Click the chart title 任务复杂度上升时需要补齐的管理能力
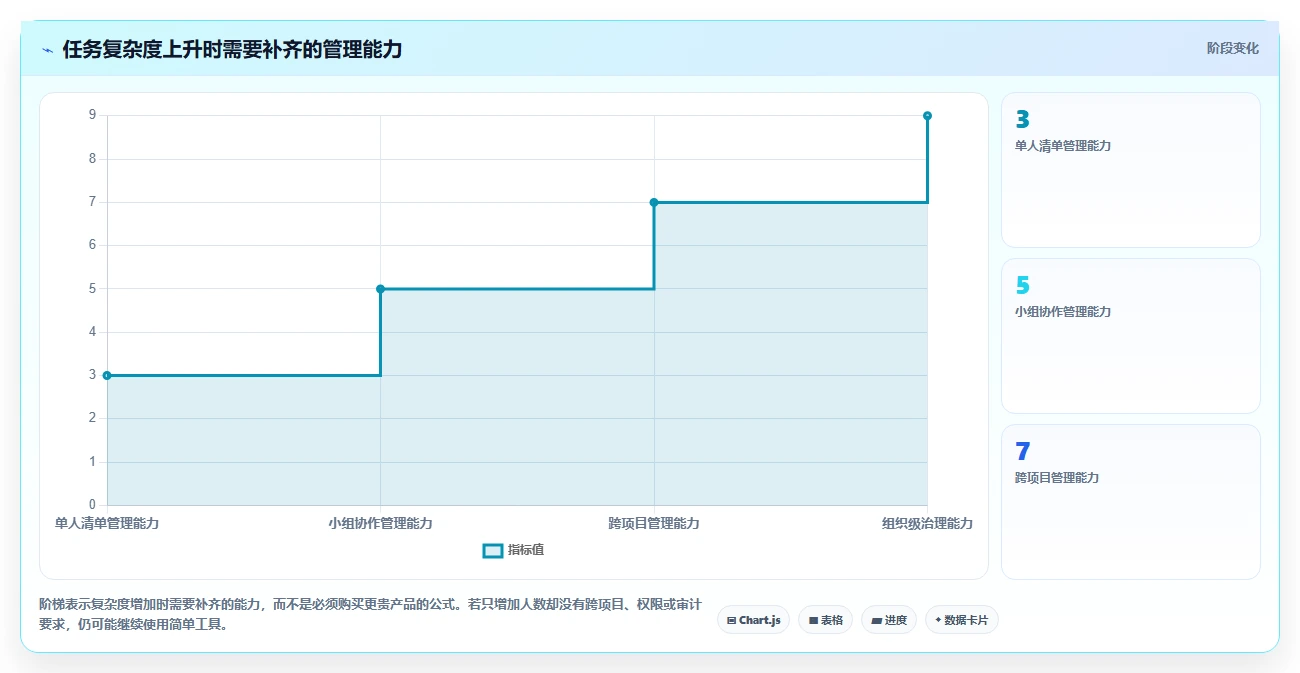The image size is (1300, 673). (x=232, y=49)
